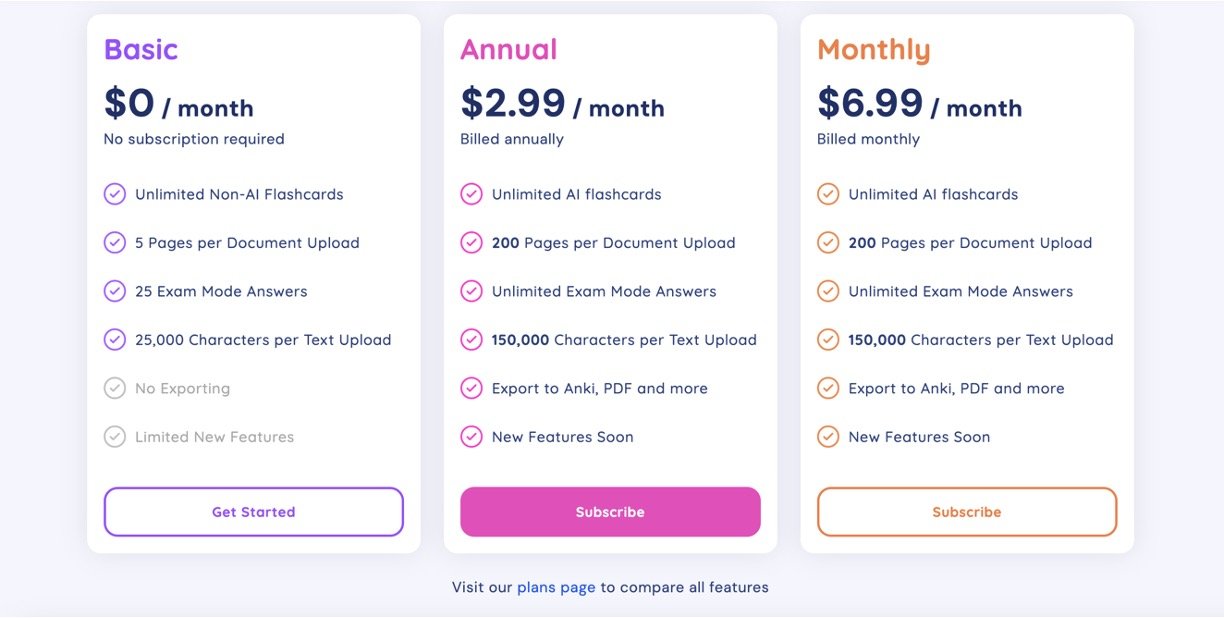This screenshot has height=618, width=1224.
Task: Click the Annual plan heading
Action: pos(508,49)
